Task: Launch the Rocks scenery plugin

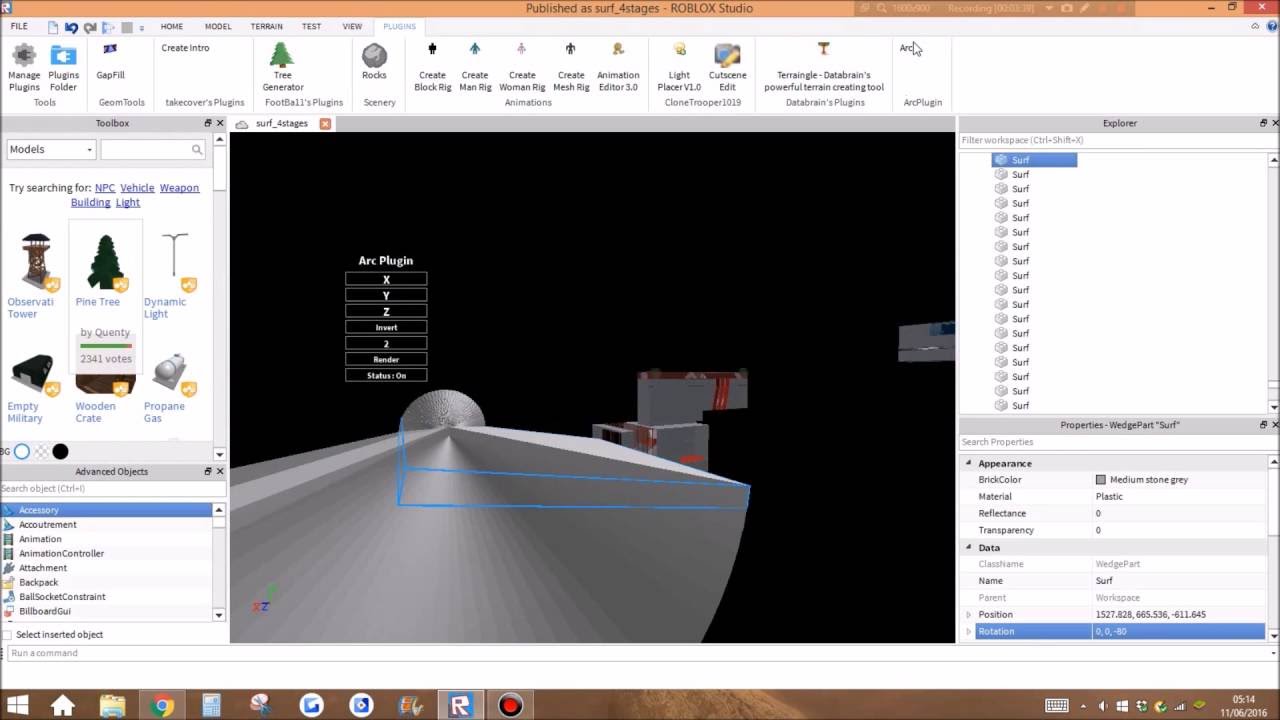Action: point(374,62)
